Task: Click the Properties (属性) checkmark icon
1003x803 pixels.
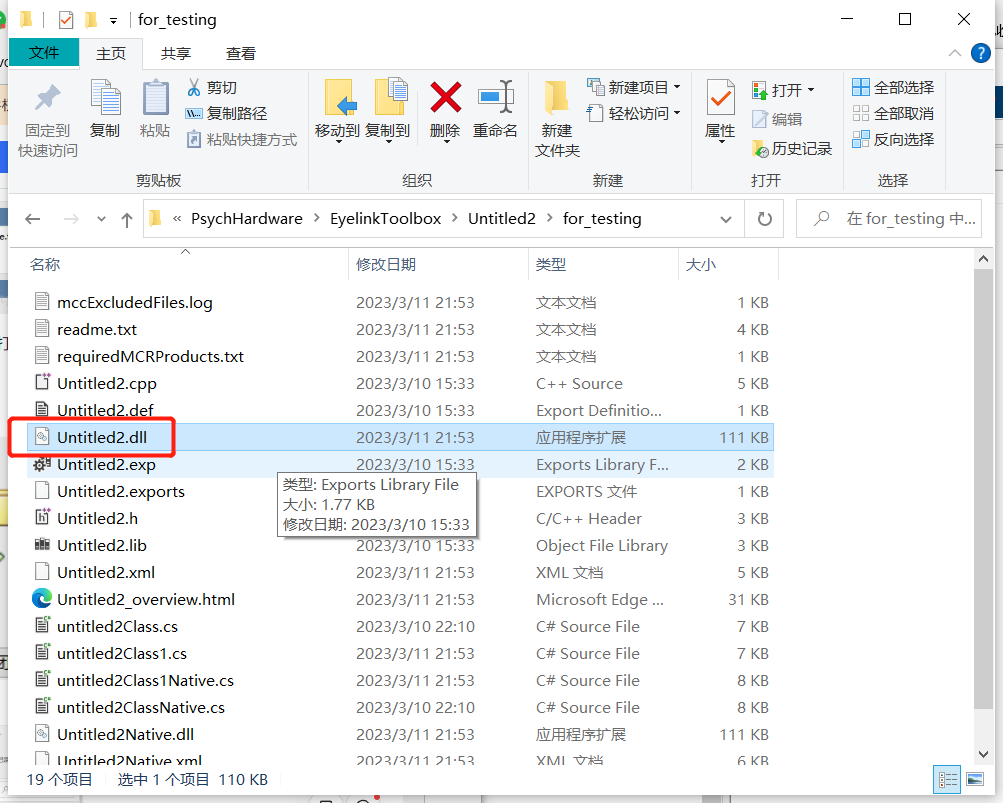Action: pos(720,99)
